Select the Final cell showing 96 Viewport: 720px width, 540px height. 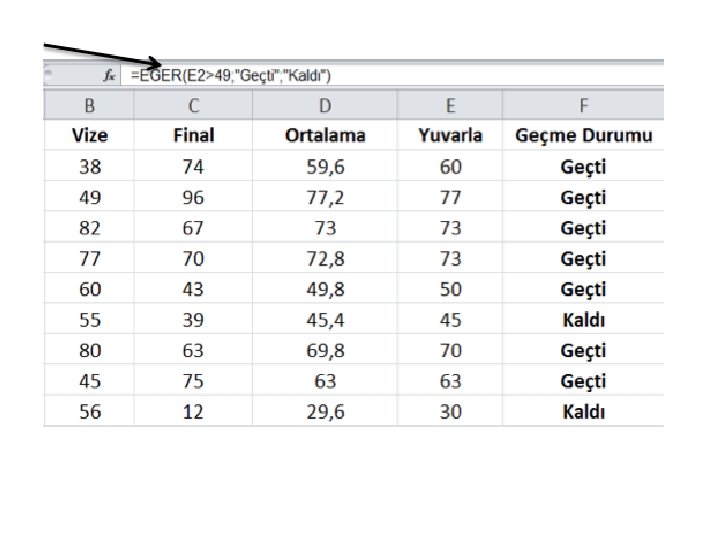[x=193, y=197]
